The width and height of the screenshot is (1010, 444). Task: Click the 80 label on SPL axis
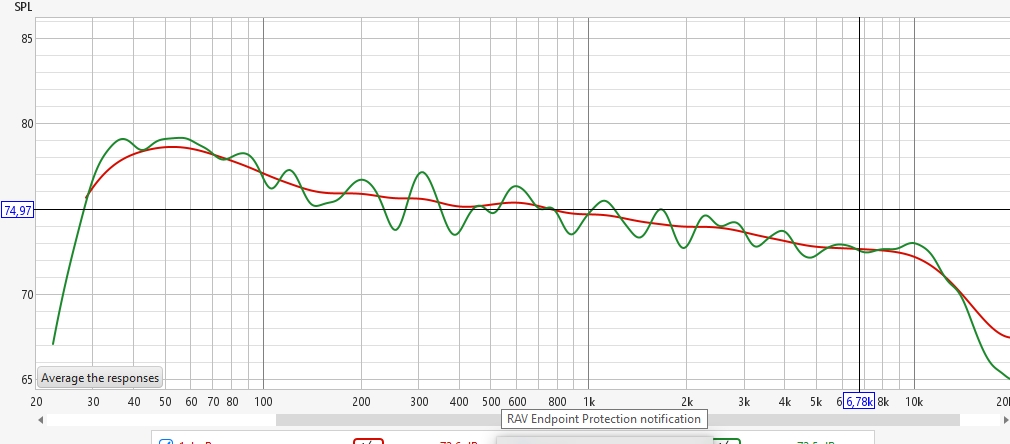click(x=26, y=124)
